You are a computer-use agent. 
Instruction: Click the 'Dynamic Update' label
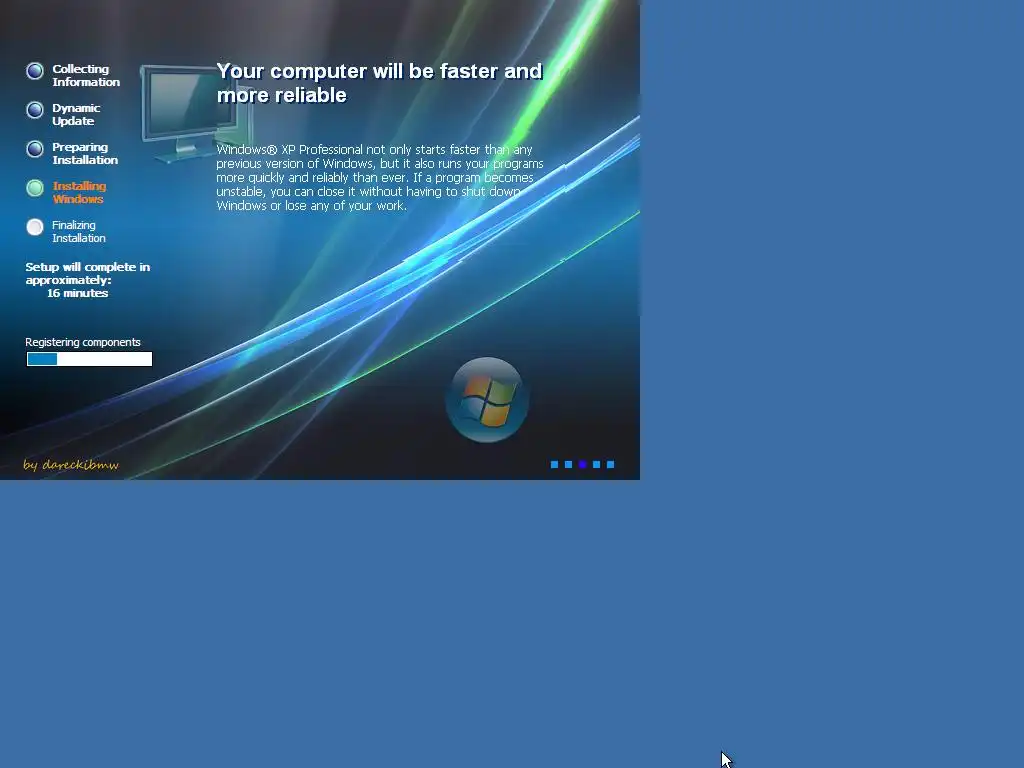click(76, 114)
